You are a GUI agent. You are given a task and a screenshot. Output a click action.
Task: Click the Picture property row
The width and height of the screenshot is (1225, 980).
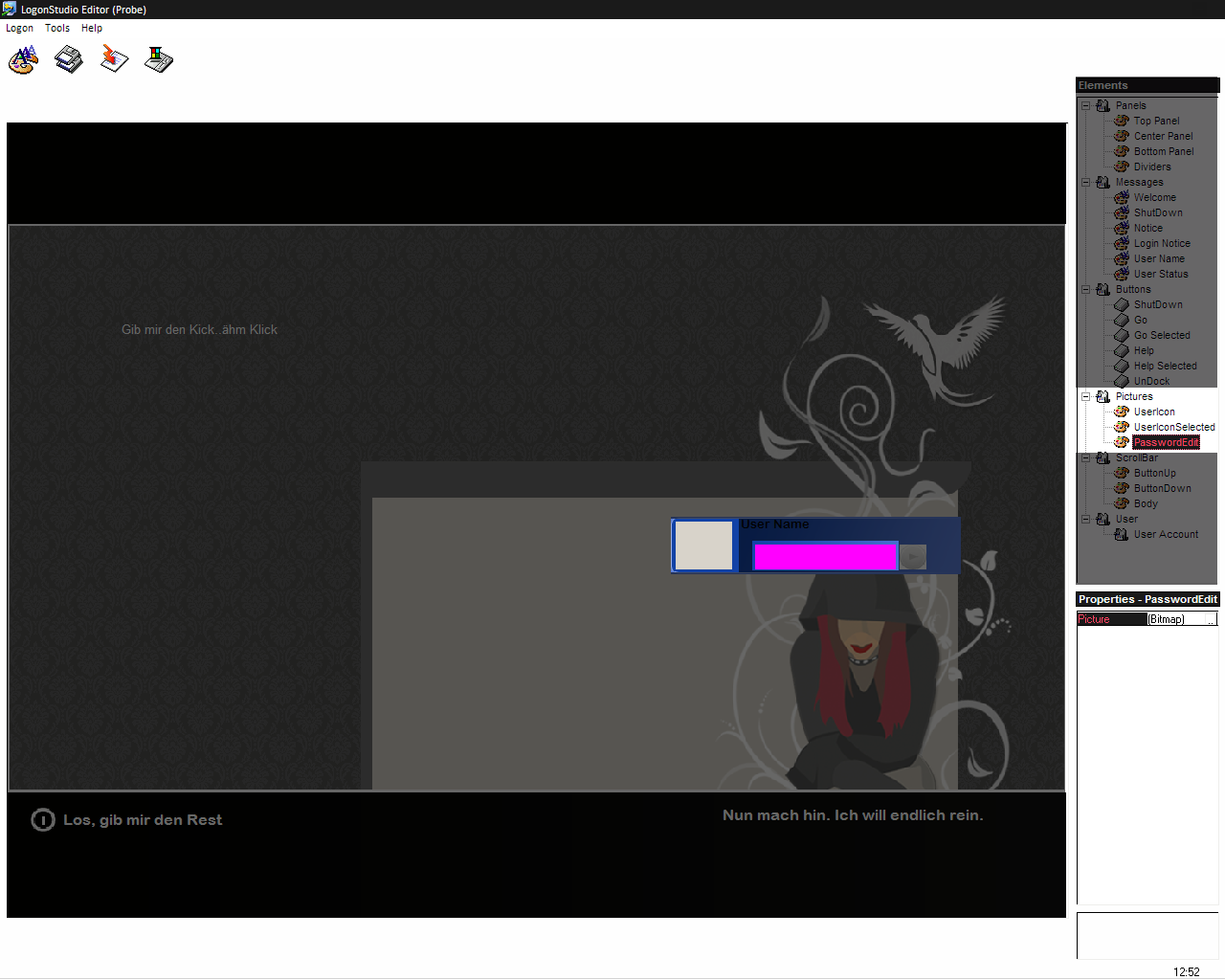1147,619
